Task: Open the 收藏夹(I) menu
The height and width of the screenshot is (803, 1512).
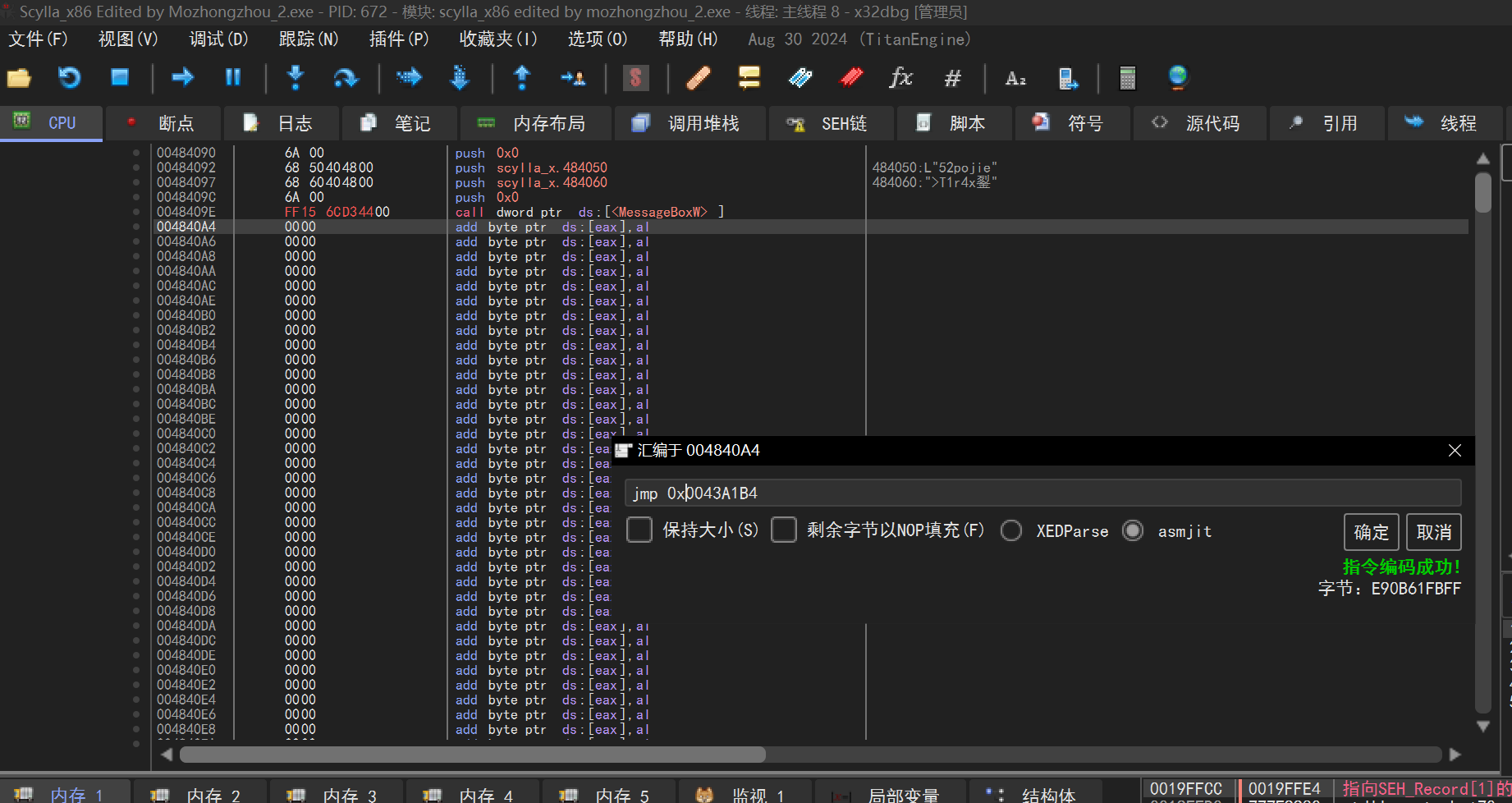Action: (498, 39)
